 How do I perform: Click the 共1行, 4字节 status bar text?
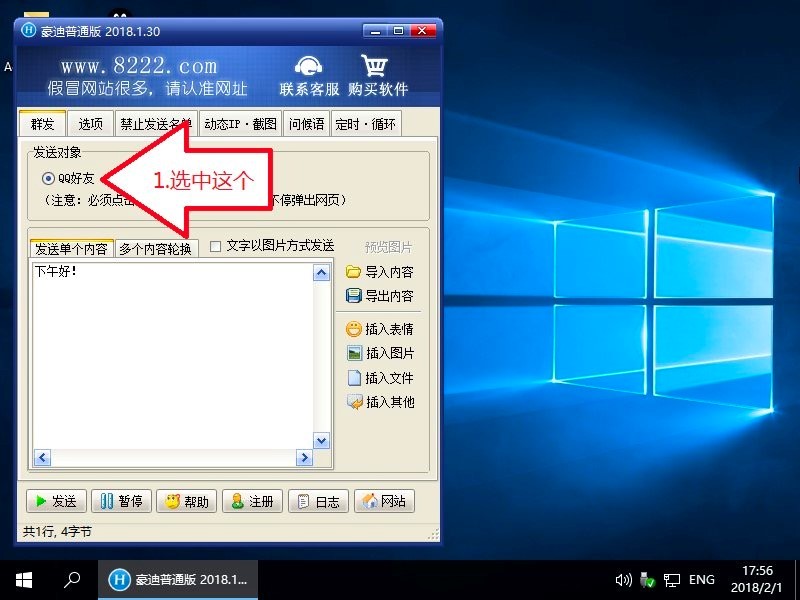coord(57,532)
